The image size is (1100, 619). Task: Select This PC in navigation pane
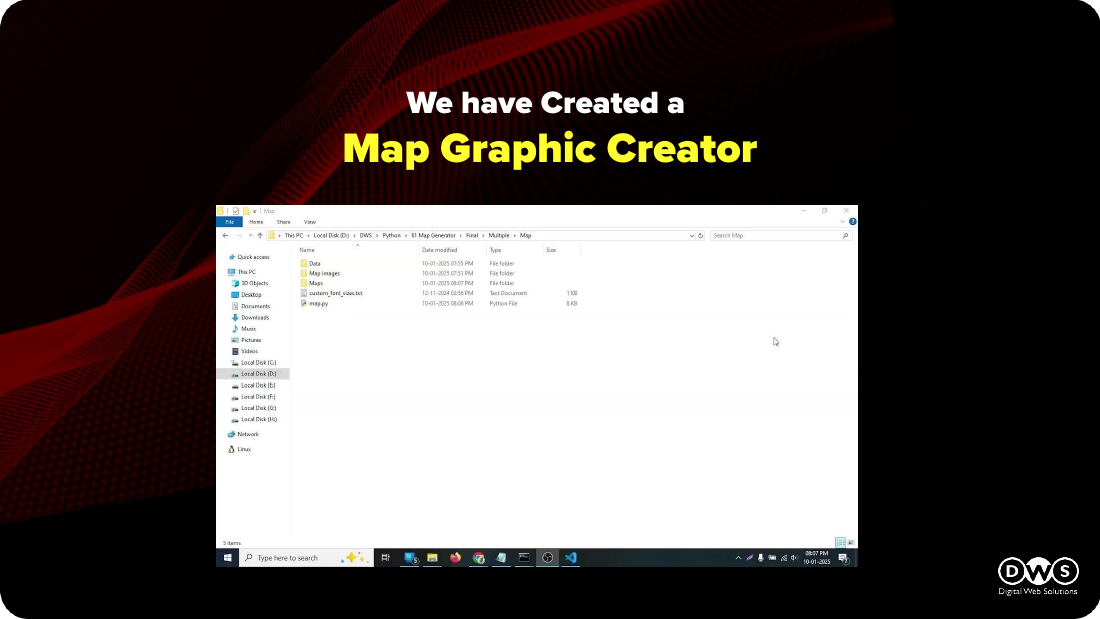[241, 272]
